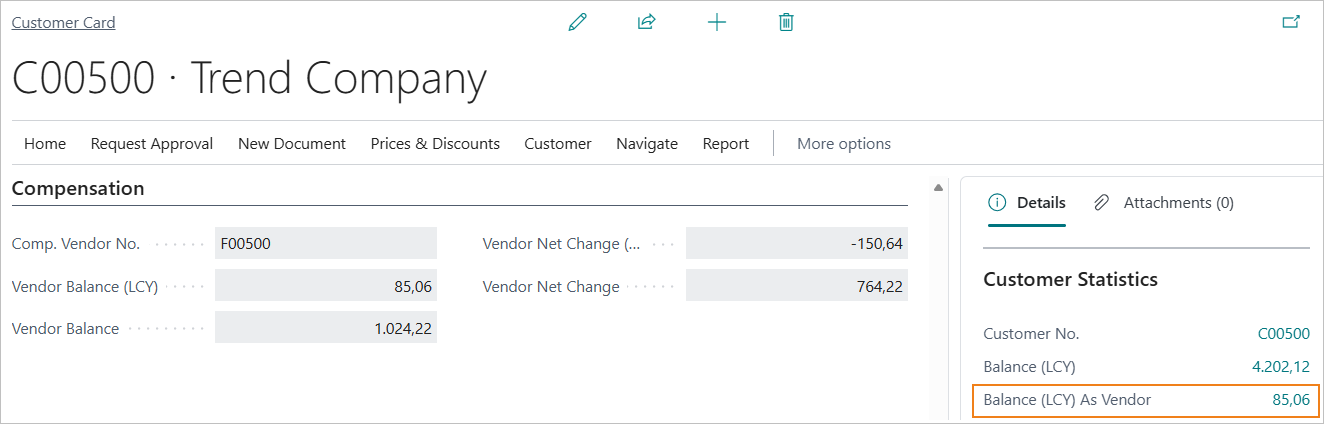Go back via Customer Card link
Image resolution: width=1324 pixels, height=424 pixels.
coord(63,23)
